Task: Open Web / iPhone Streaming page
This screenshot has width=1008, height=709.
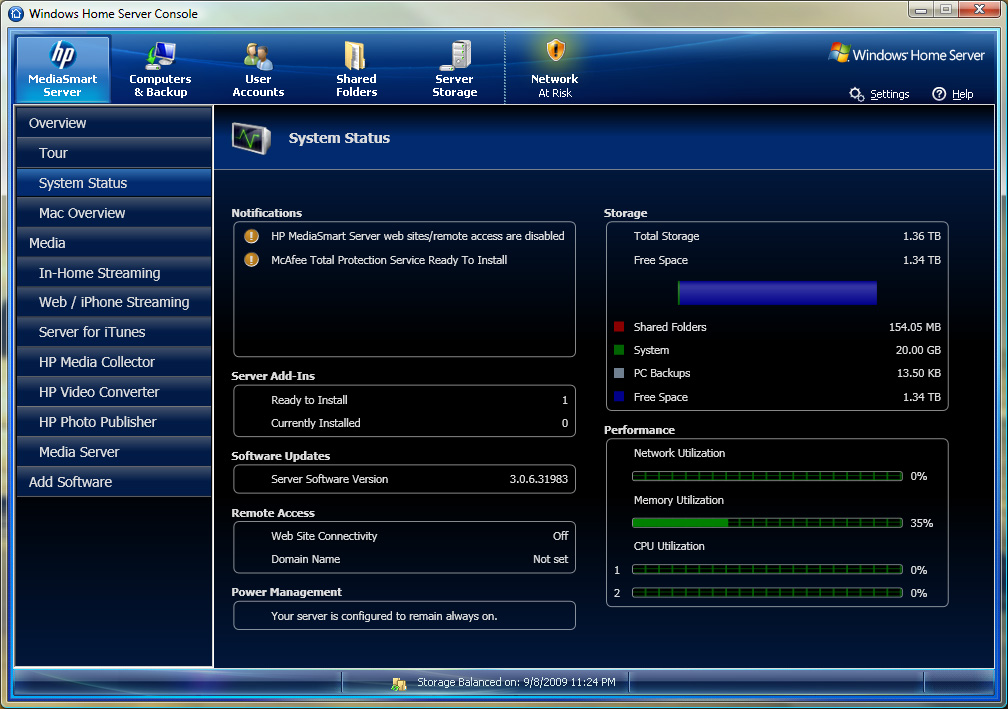Action: pyautogui.click(x=114, y=302)
